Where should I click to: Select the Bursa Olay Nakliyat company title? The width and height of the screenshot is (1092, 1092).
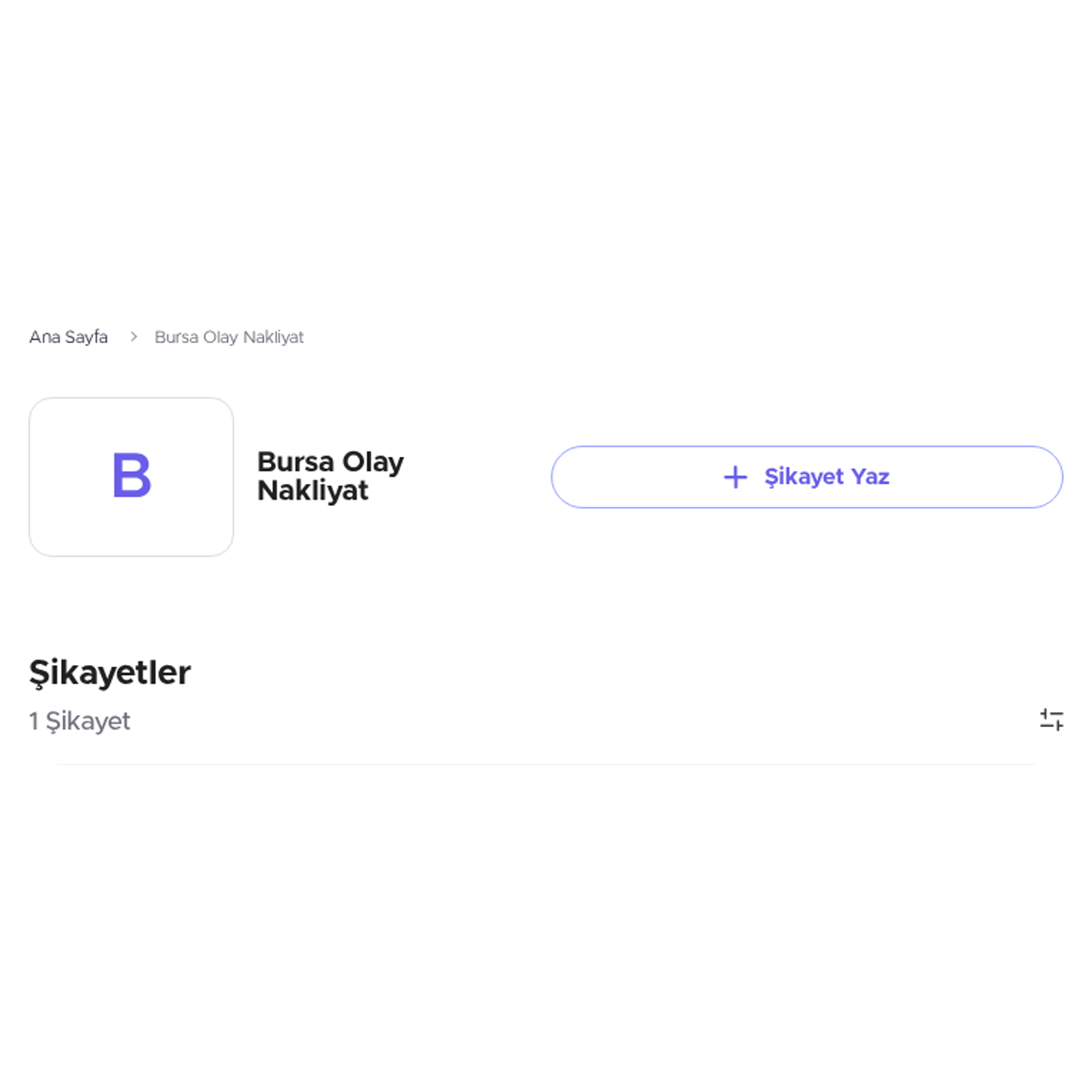pos(330,476)
